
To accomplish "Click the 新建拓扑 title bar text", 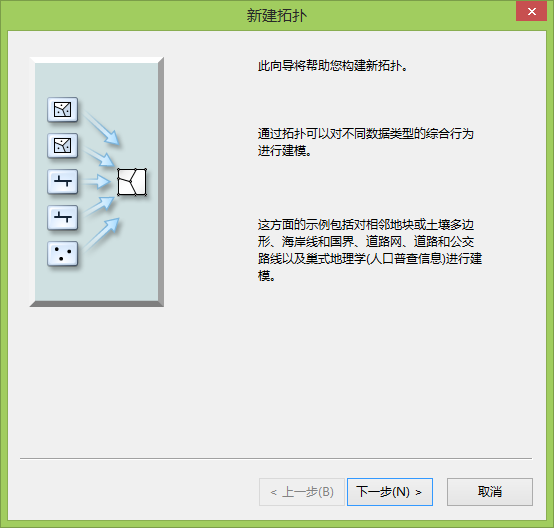I will click(x=277, y=16).
